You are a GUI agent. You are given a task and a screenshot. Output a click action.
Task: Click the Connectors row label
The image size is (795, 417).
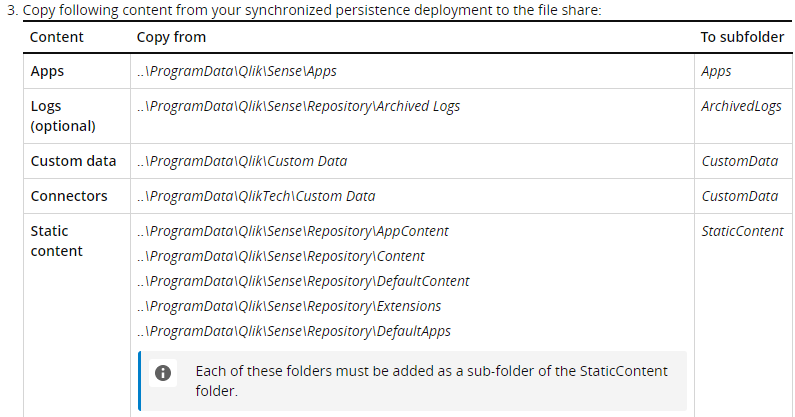coord(69,196)
